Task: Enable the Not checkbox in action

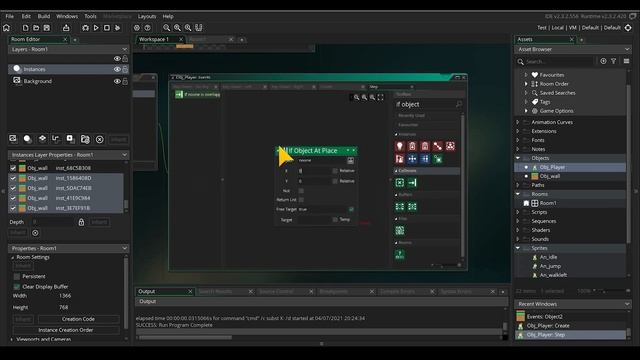Action: 301,191
